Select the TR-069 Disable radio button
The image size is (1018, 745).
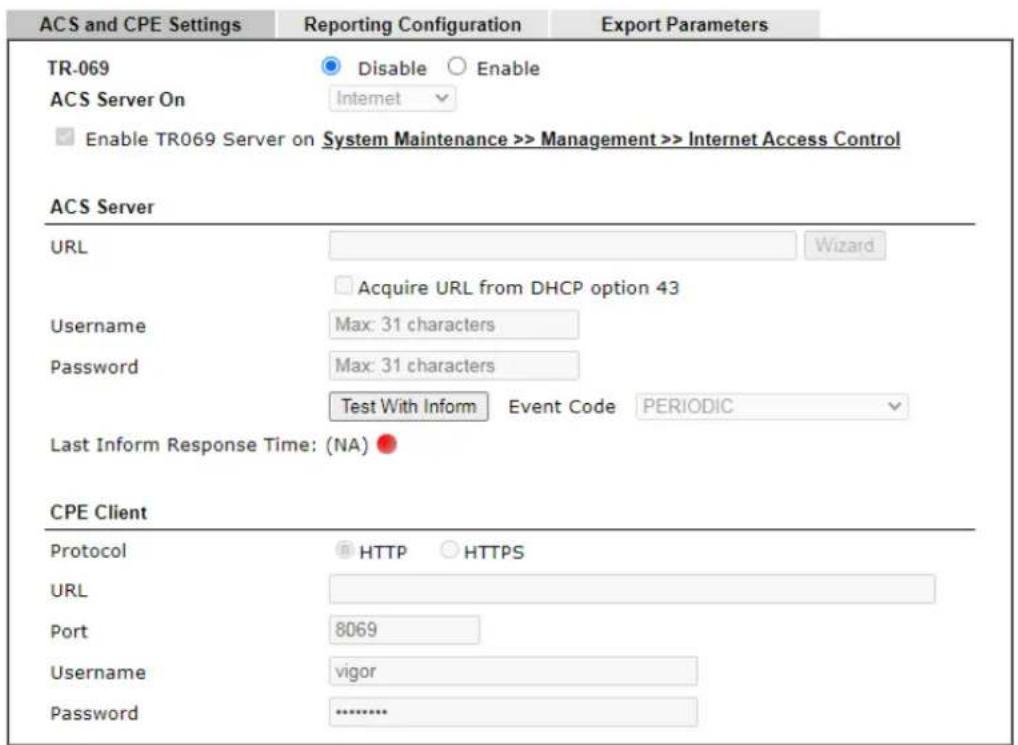click(331, 66)
